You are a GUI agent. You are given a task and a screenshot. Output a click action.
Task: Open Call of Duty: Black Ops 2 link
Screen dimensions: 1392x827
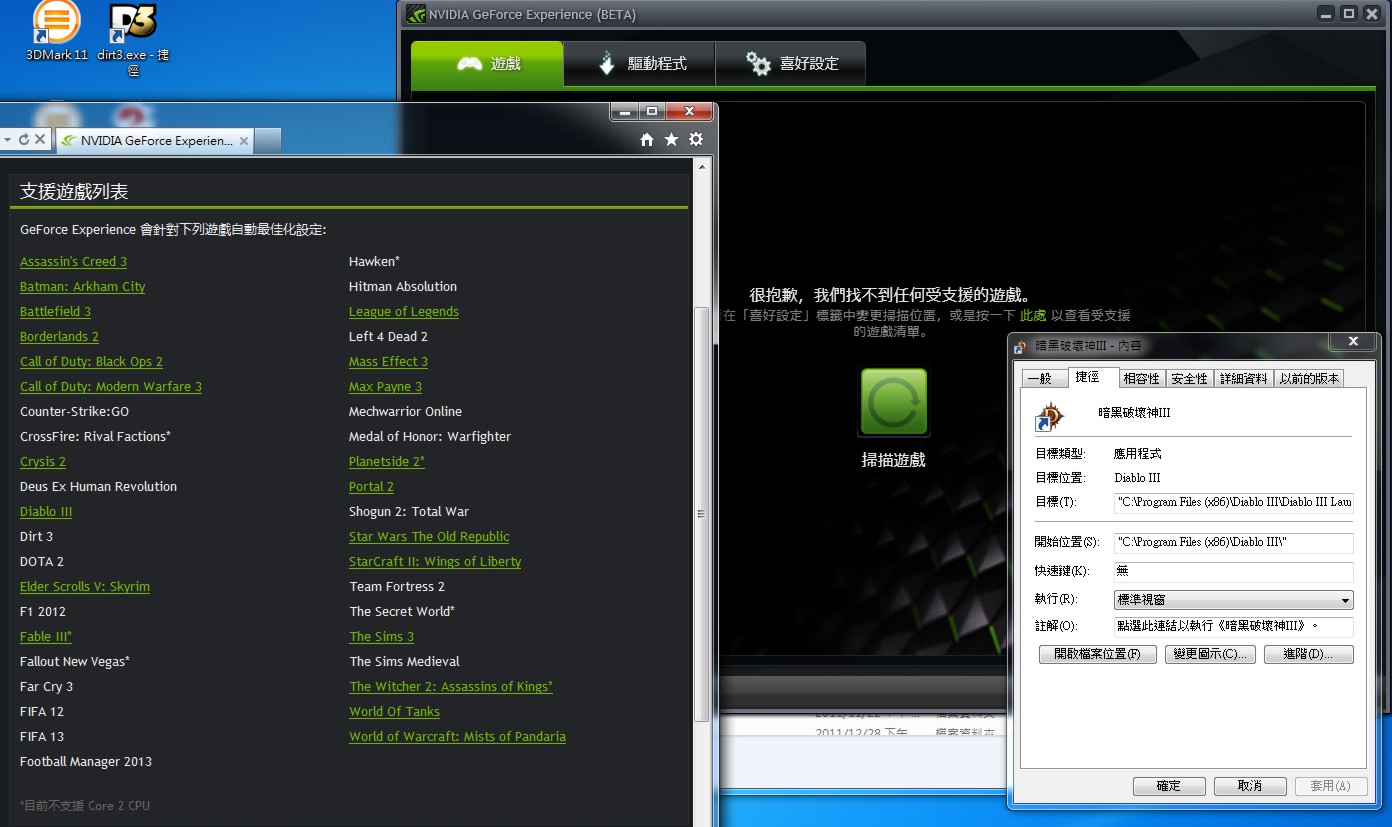91,362
